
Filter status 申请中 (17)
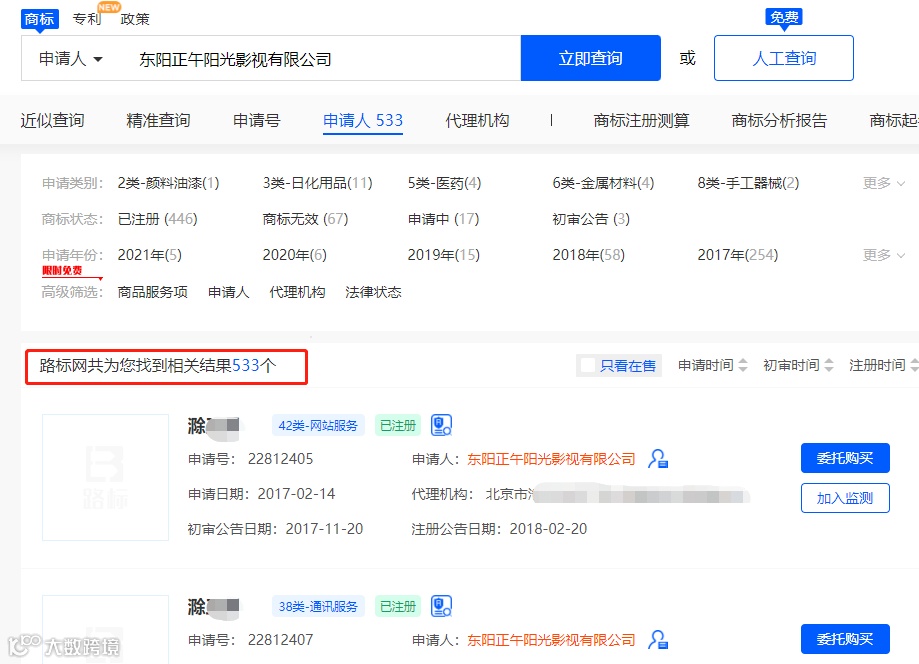444,219
